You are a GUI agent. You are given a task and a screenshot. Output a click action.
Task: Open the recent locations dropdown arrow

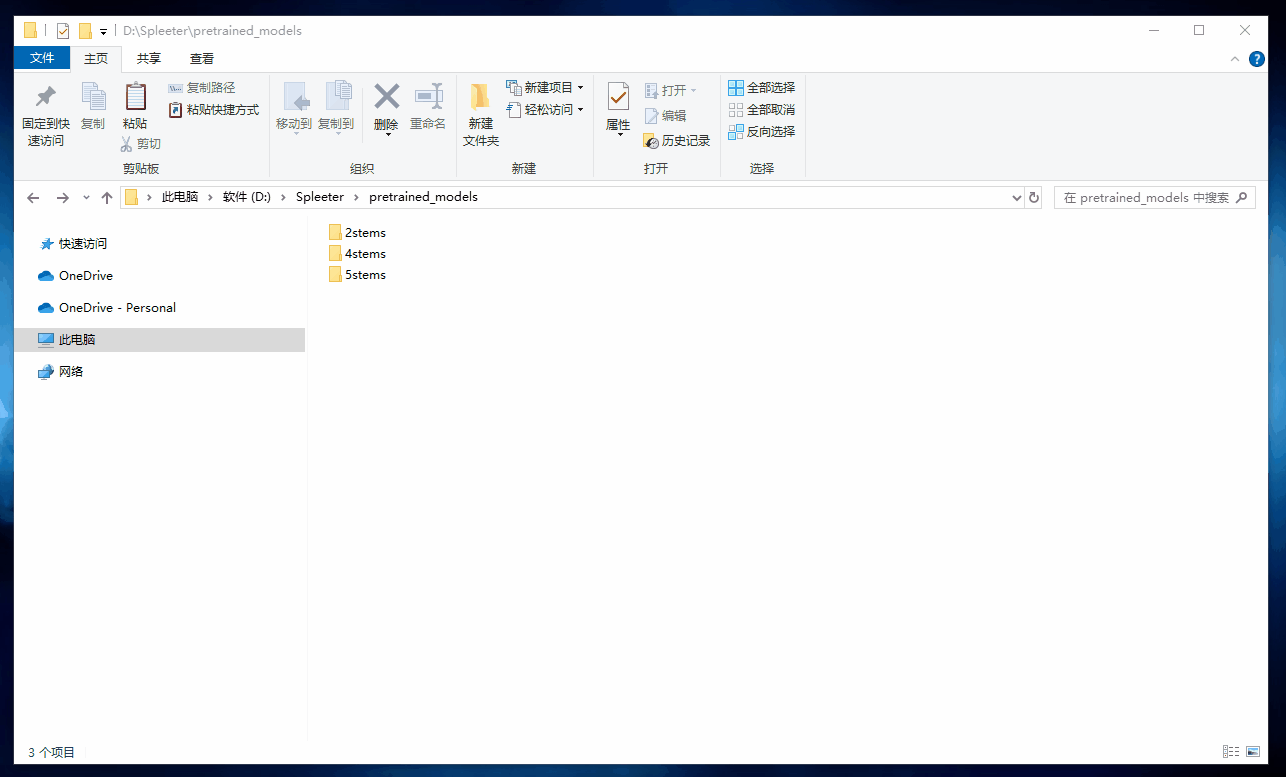86,198
